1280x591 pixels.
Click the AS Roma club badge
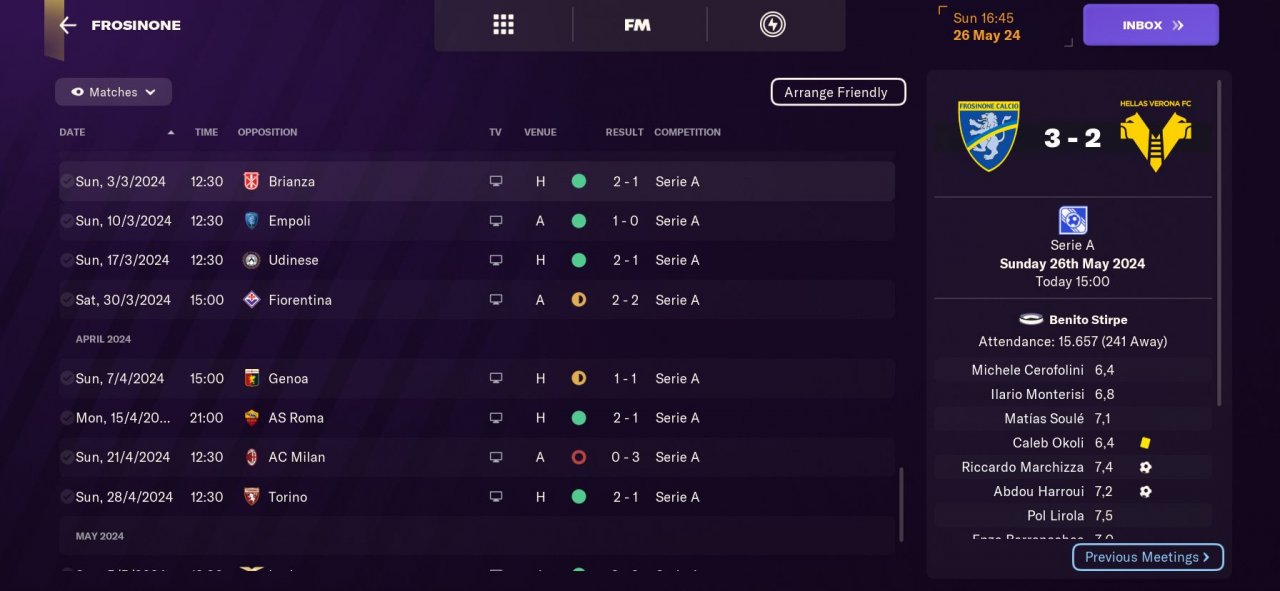click(x=251, y=418)
